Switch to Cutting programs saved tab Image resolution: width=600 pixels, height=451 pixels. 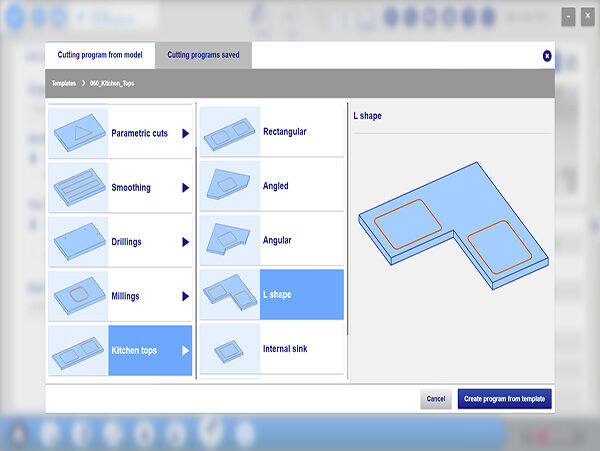[x=203, y=56]
